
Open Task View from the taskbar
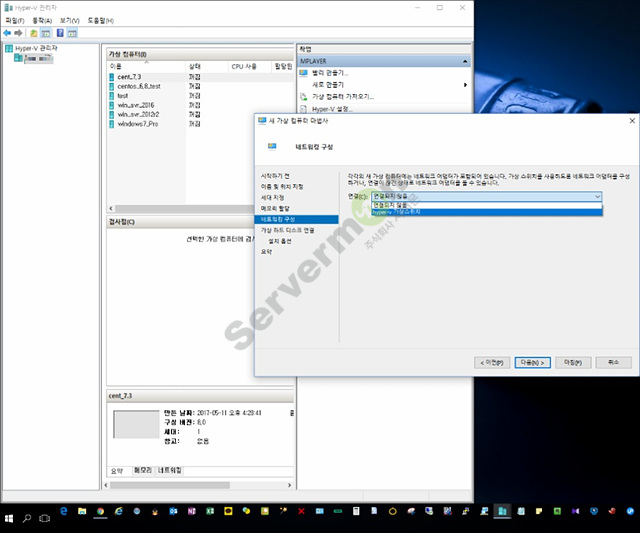(44, 518)
